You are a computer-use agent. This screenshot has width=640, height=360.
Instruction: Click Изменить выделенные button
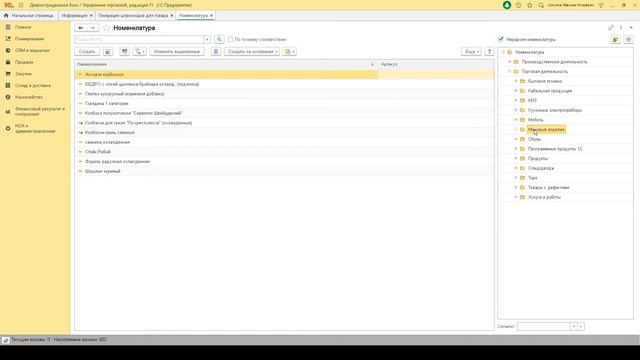[x=177, y=51]
